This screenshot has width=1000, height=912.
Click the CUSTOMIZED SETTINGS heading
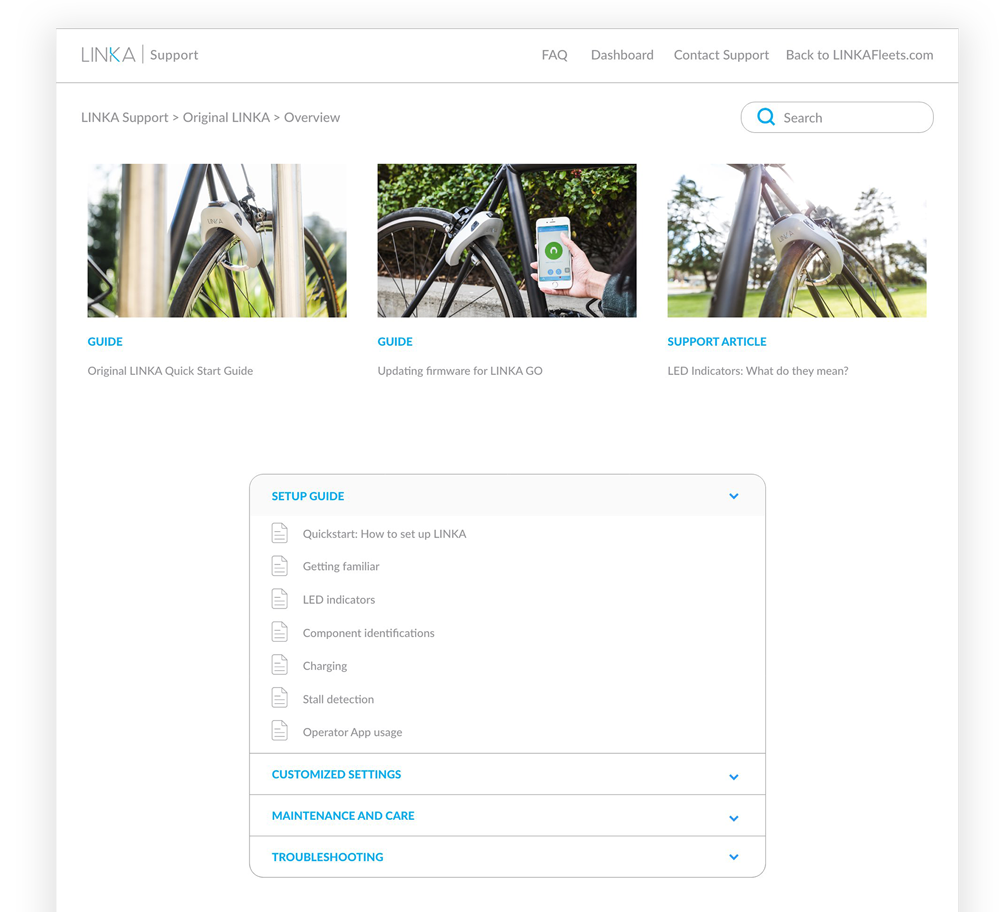click(x=337, y=774)
